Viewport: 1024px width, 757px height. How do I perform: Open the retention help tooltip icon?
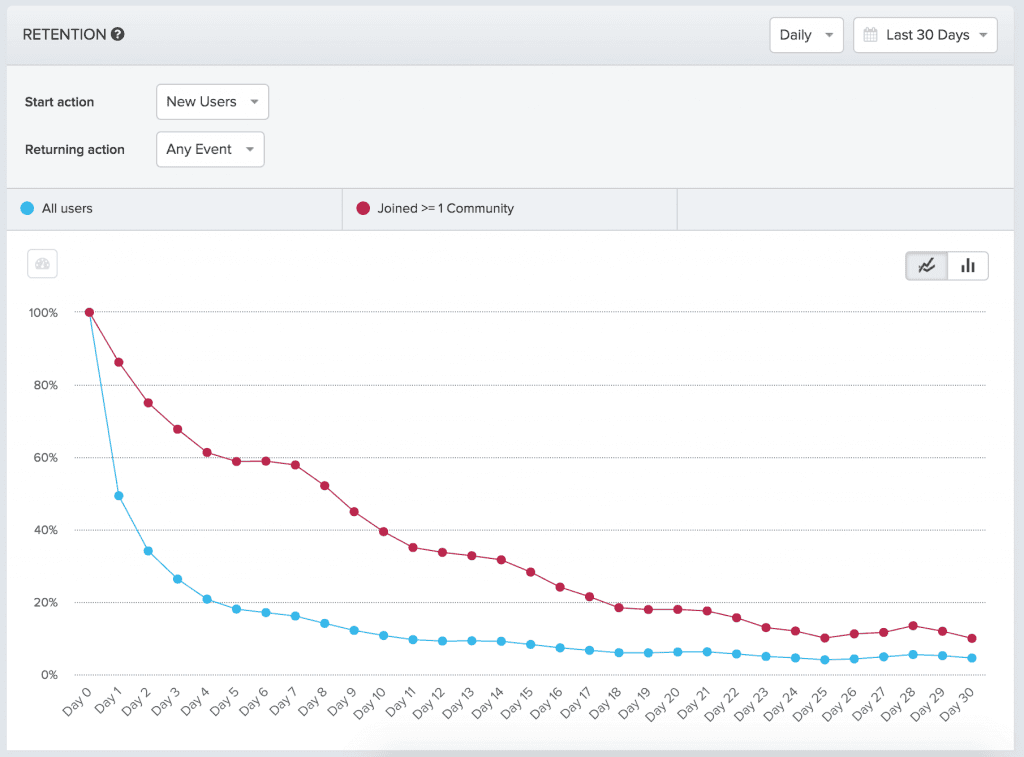(x=119, y=33)
